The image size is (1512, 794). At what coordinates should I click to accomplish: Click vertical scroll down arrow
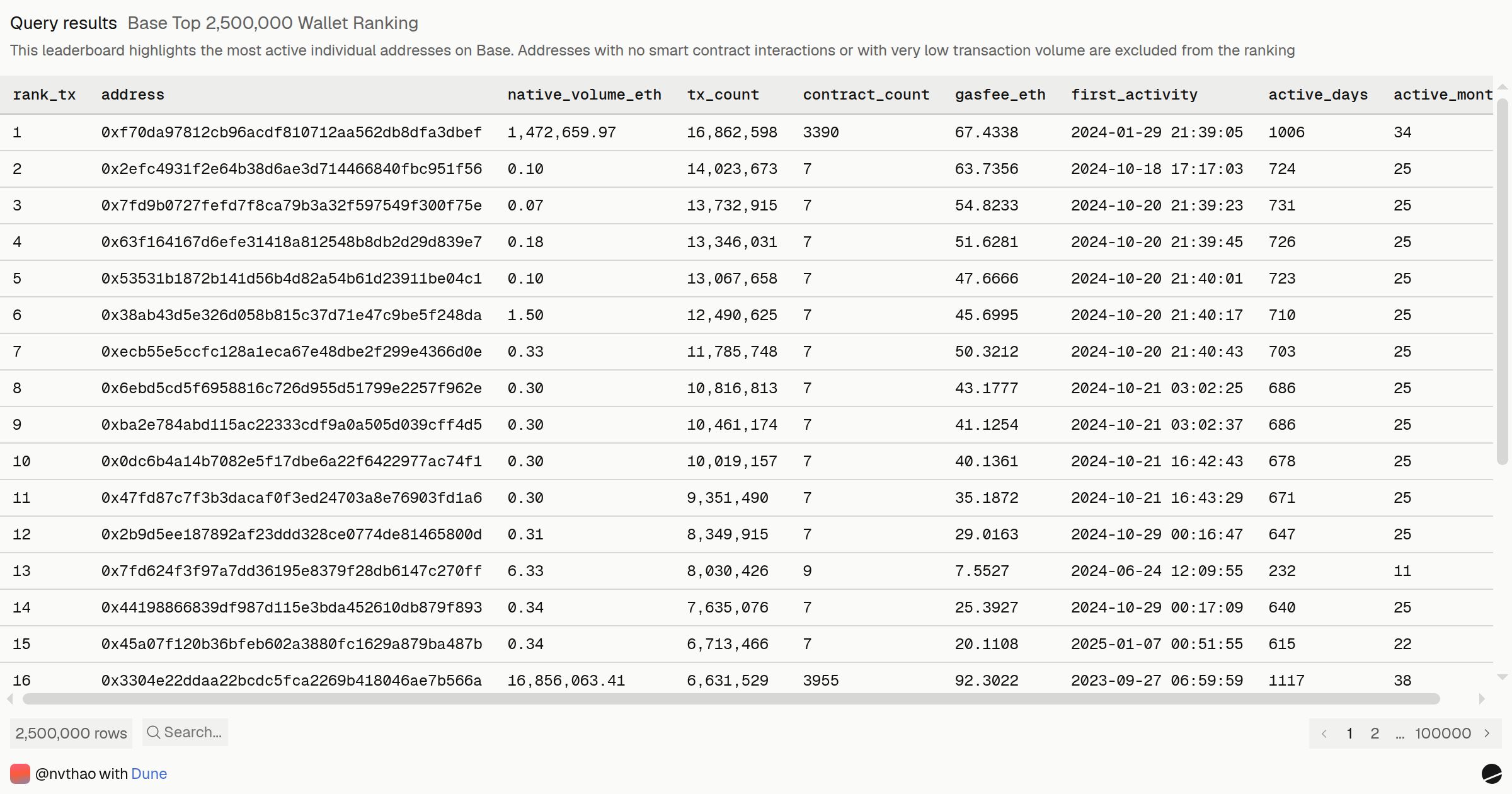tap(1502, 677)
